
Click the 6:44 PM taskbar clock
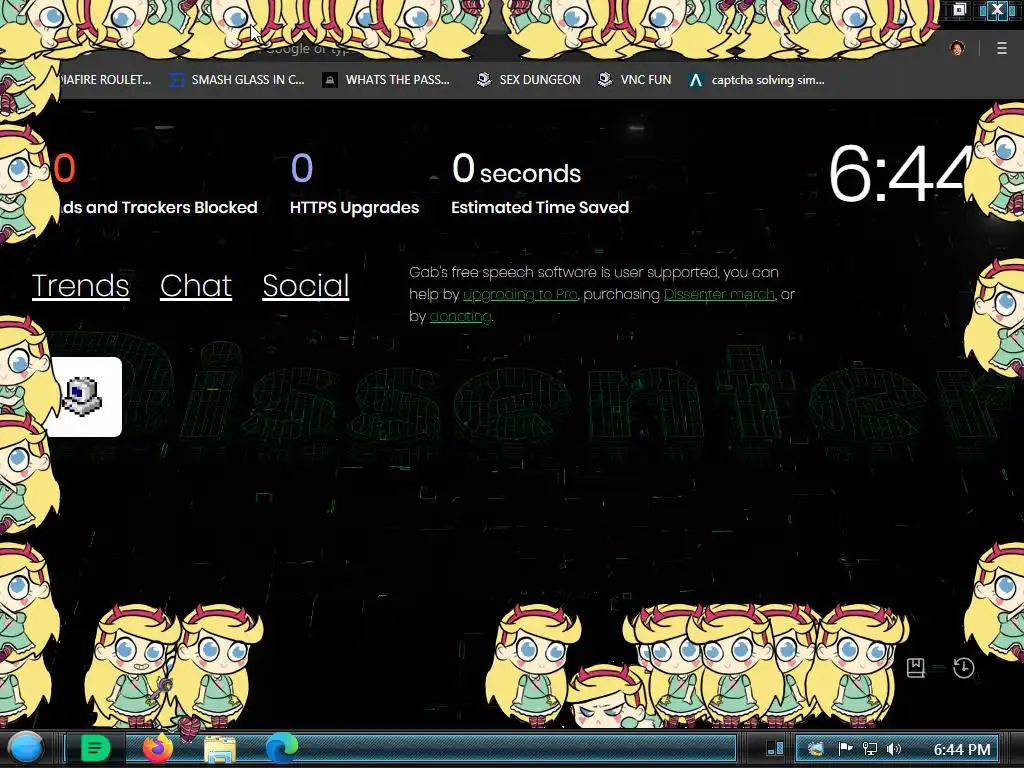click(x=961, y=750)
